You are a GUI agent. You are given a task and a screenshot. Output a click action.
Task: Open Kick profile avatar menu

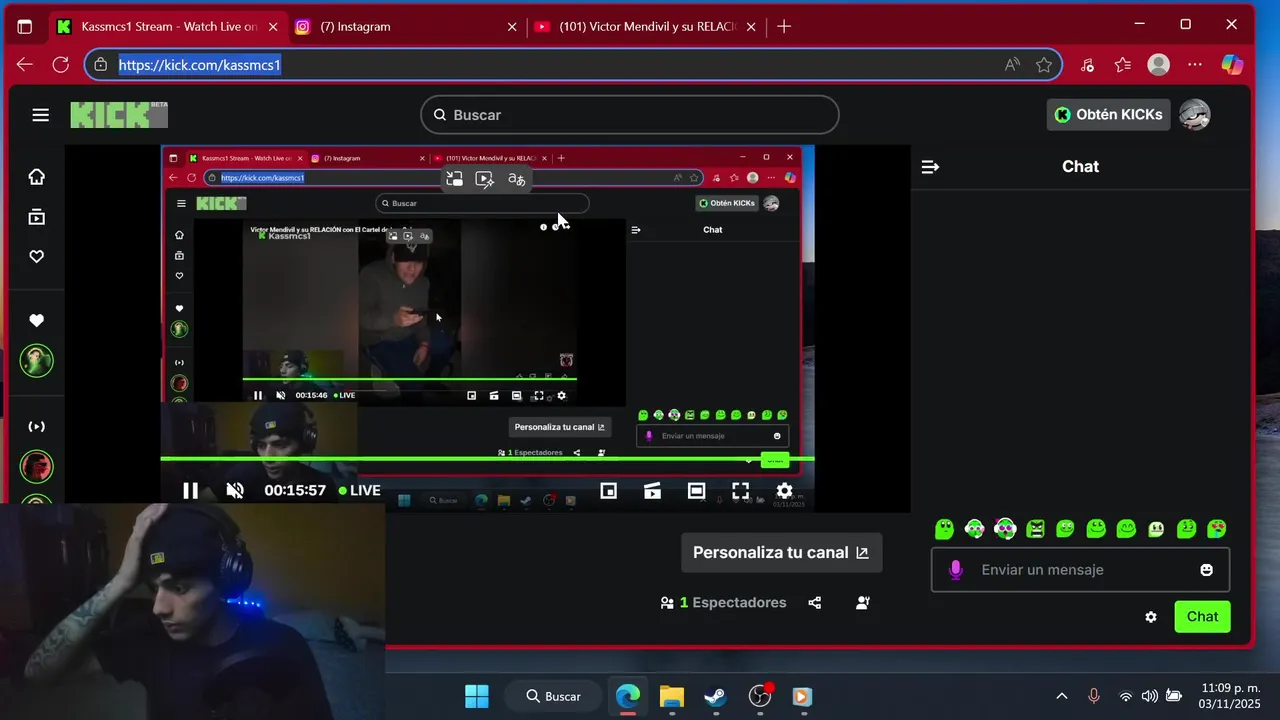(1195, 115)
